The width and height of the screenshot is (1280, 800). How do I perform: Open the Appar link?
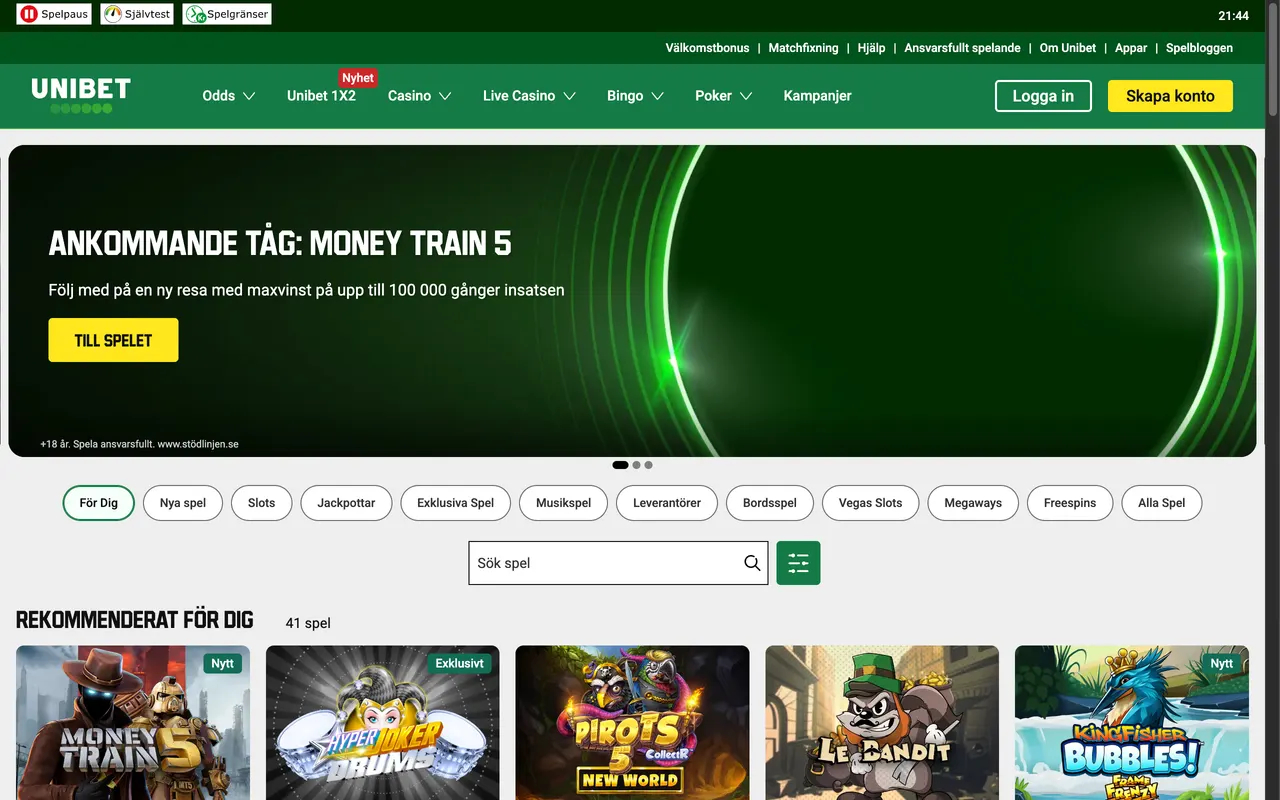(1131, 48)
